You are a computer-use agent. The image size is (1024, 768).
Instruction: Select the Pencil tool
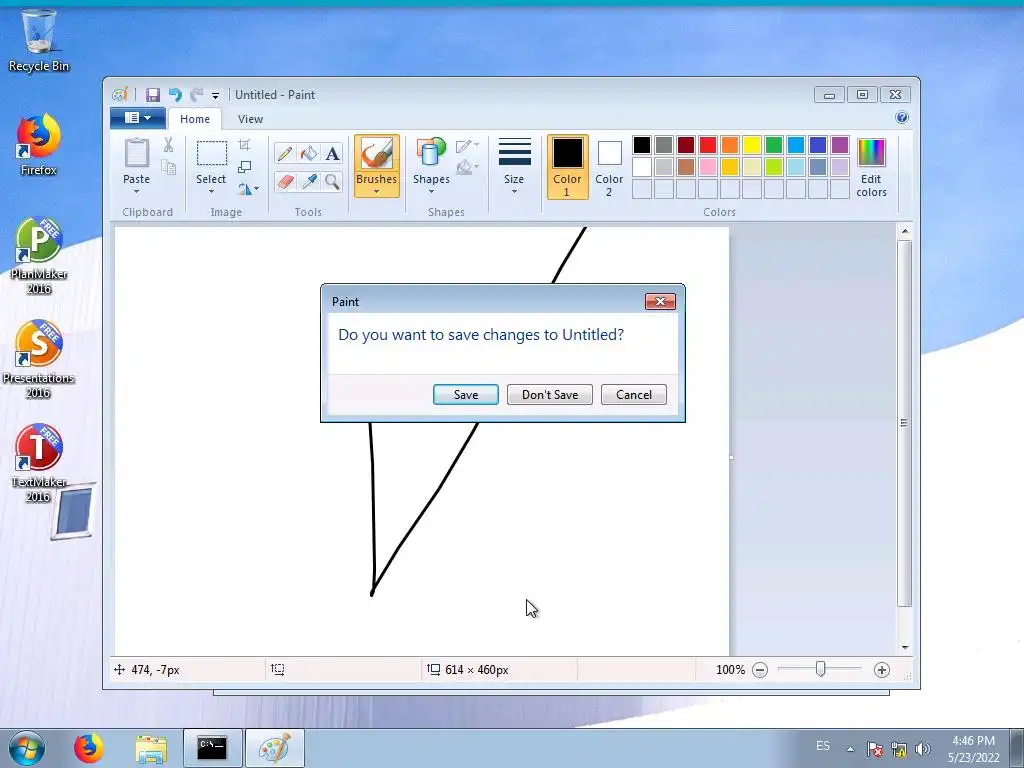coord(285,153)
